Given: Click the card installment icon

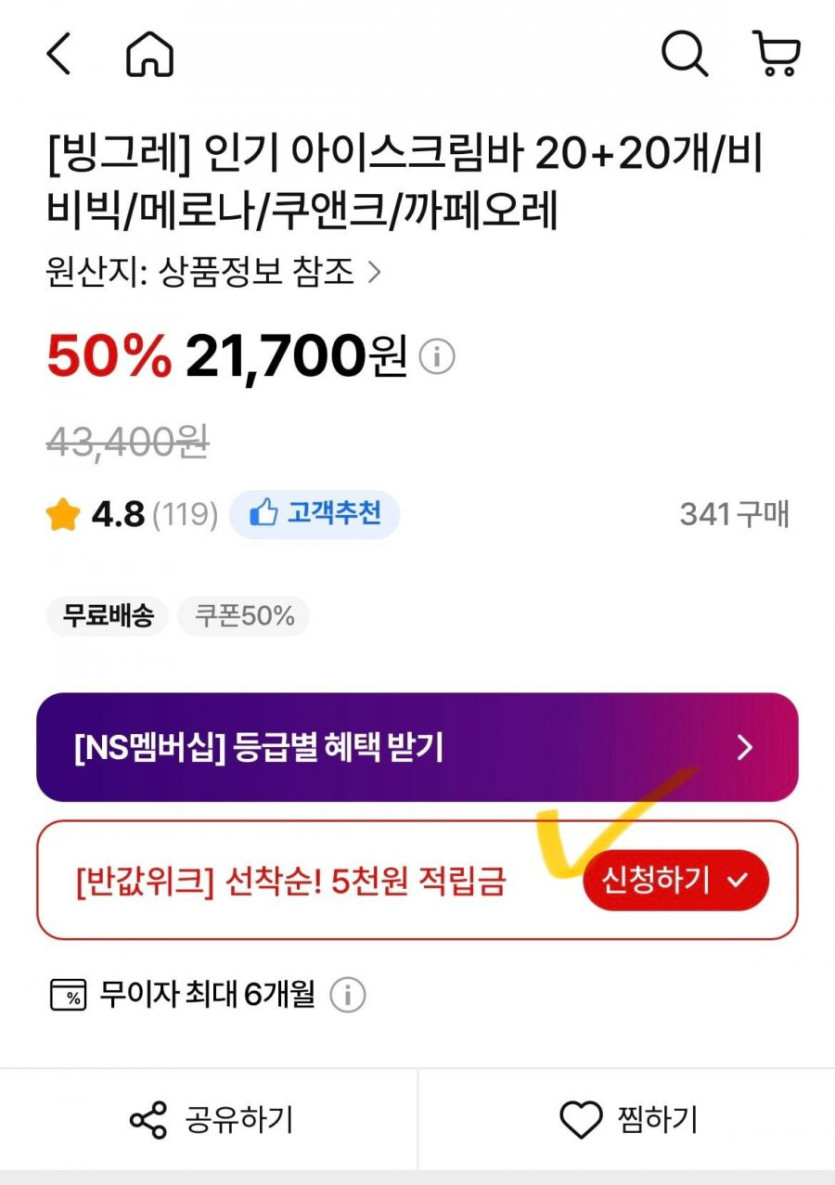Looking at the screenshot, I should coord(68,995).
